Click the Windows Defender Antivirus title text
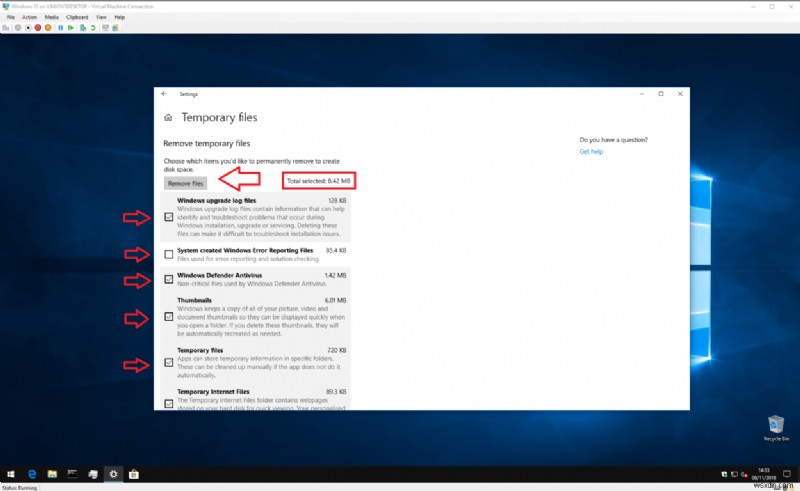800x491 pixels. tap(219, 275)
